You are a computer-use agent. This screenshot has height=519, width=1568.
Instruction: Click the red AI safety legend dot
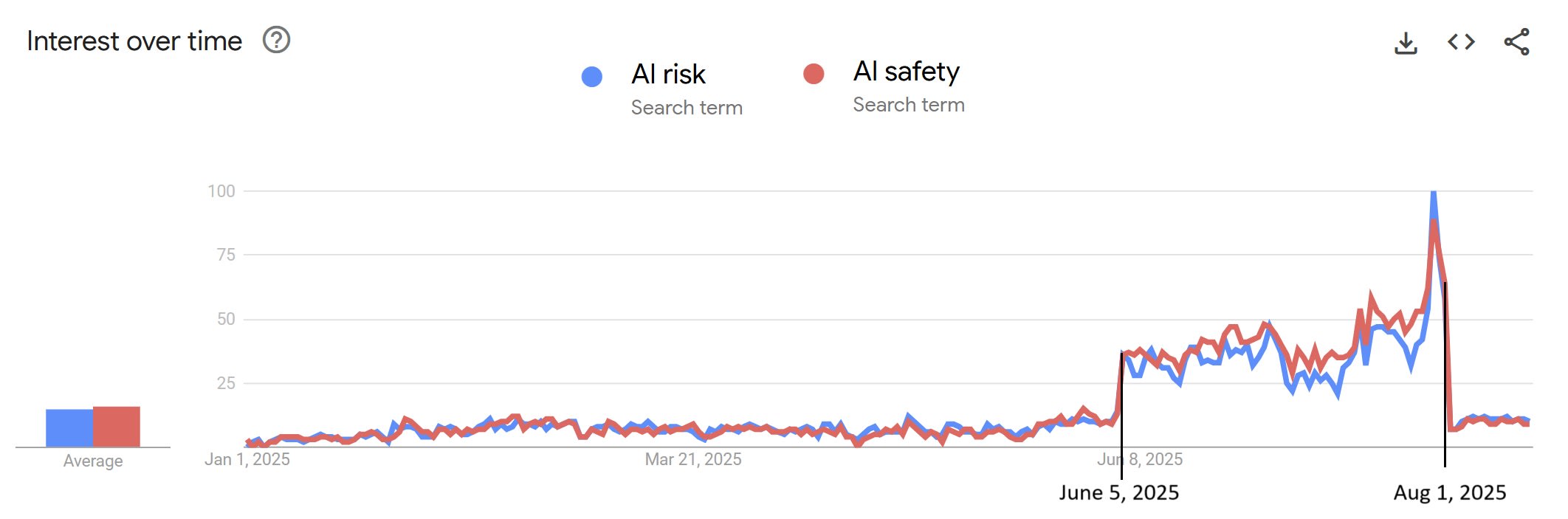(x=814, y=74)
